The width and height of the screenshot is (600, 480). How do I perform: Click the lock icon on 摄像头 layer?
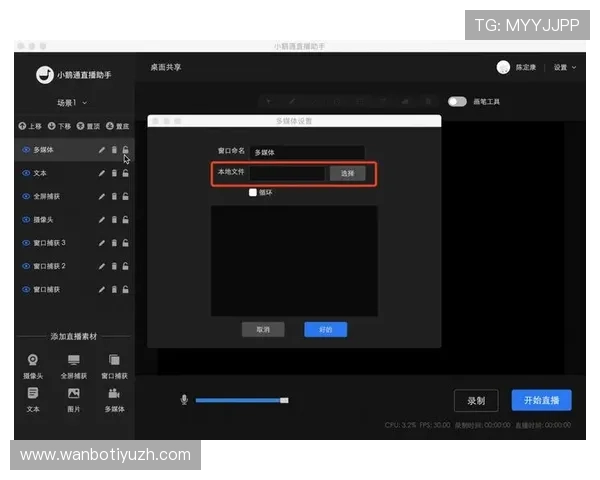125,220
